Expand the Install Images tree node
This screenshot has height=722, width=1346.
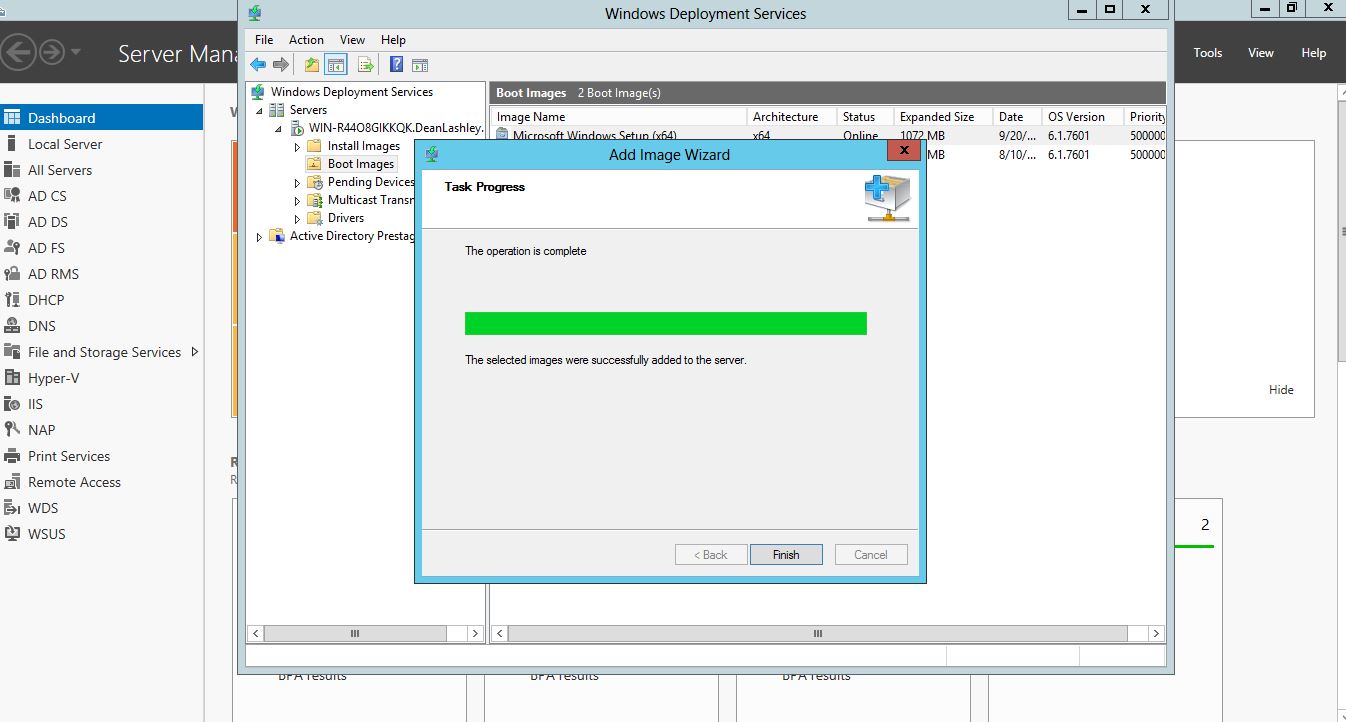click(x=297, y=147)
